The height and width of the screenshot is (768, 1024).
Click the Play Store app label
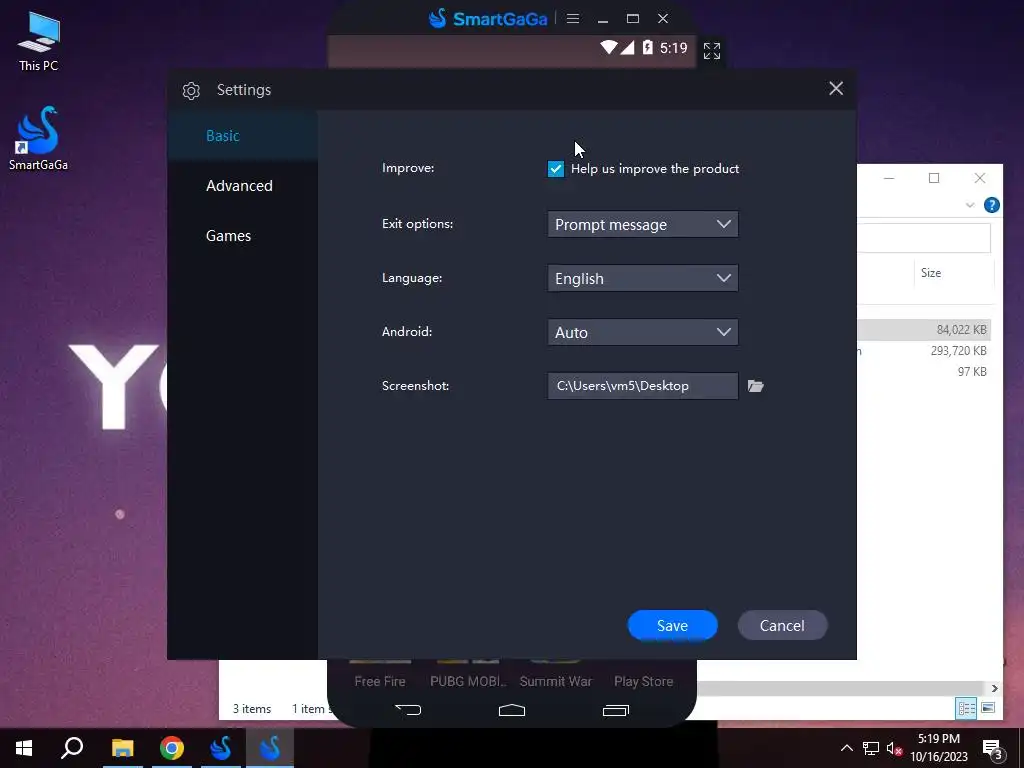pyautogui.click(x=643, y=681)
